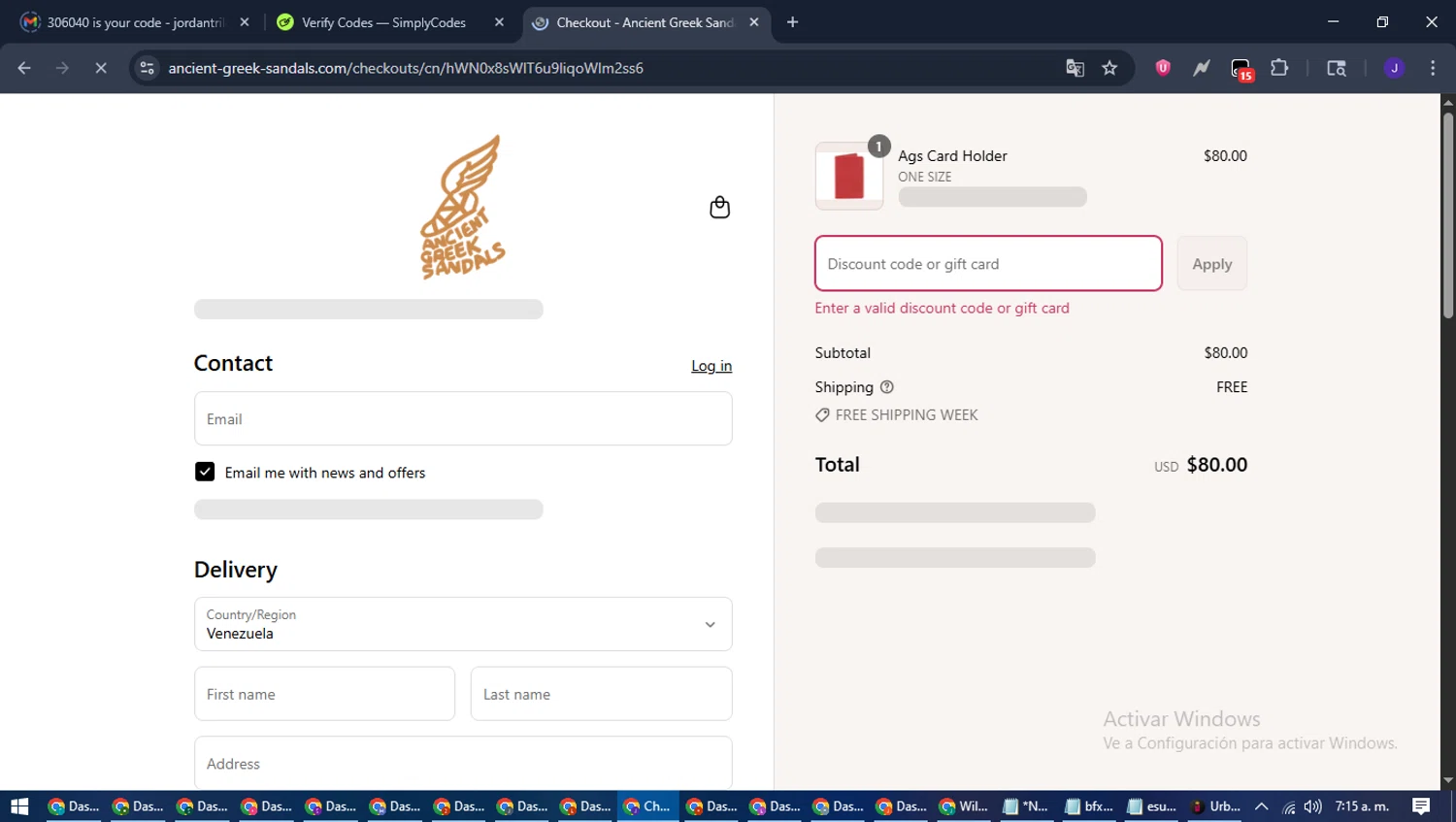Click the lightning-bolt extension icon
This screenshot has height=822, width=1456.
pyautogui.click(x=1202, y=68)
